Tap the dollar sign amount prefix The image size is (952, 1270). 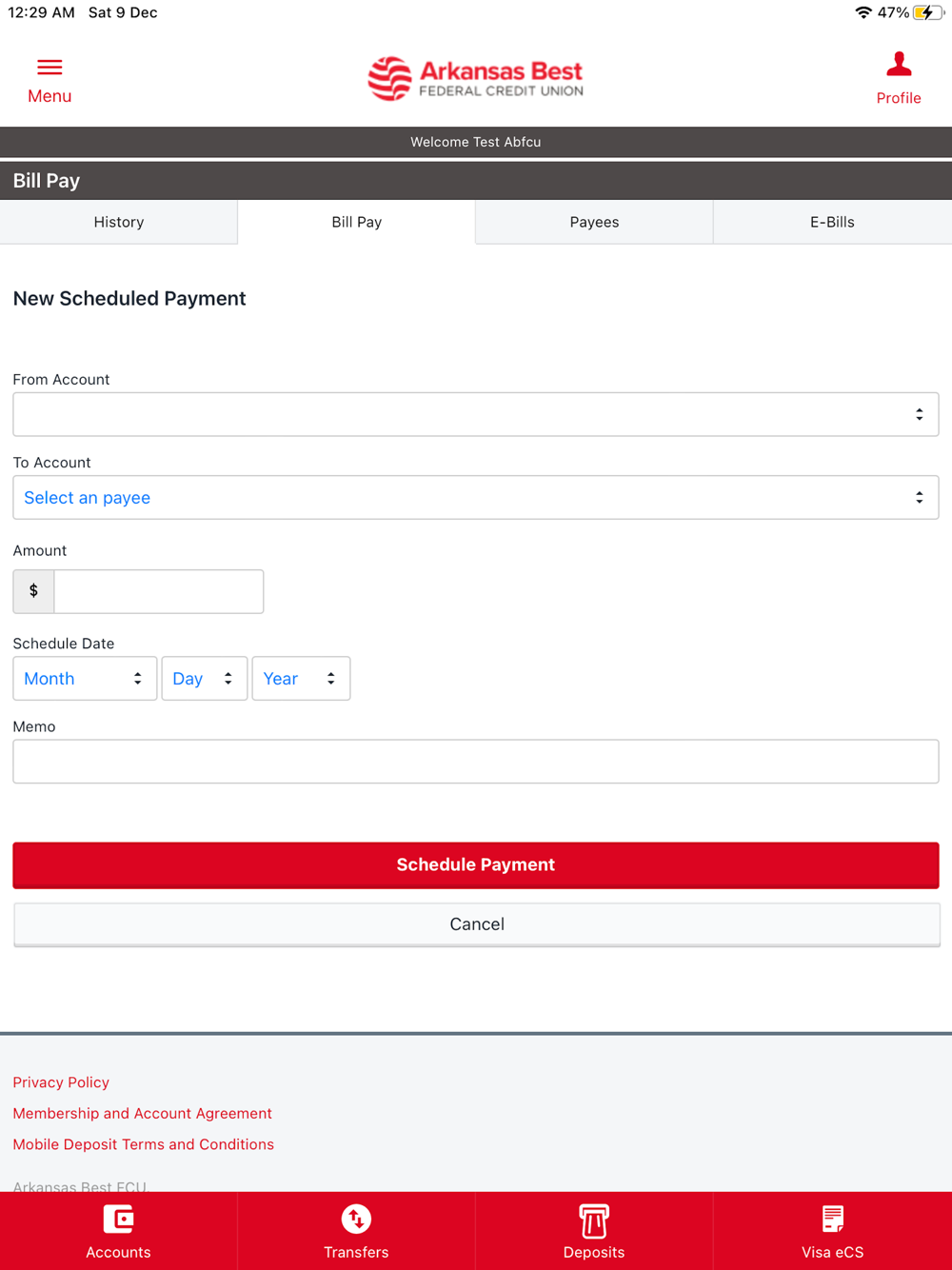click(33, 591)
